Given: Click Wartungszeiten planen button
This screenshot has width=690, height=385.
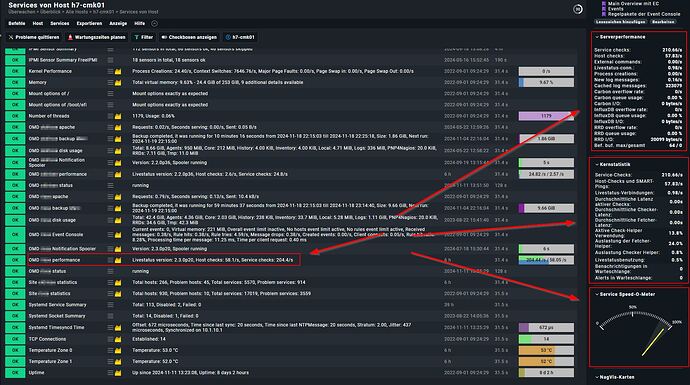Looking at the screenshot, I should (x=96, y=37).
